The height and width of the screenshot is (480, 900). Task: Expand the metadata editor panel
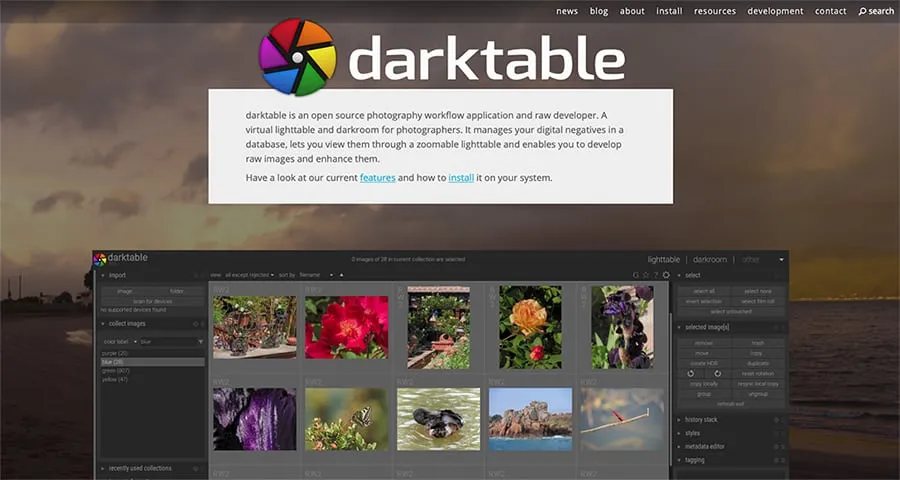click(x=680, y=447)
